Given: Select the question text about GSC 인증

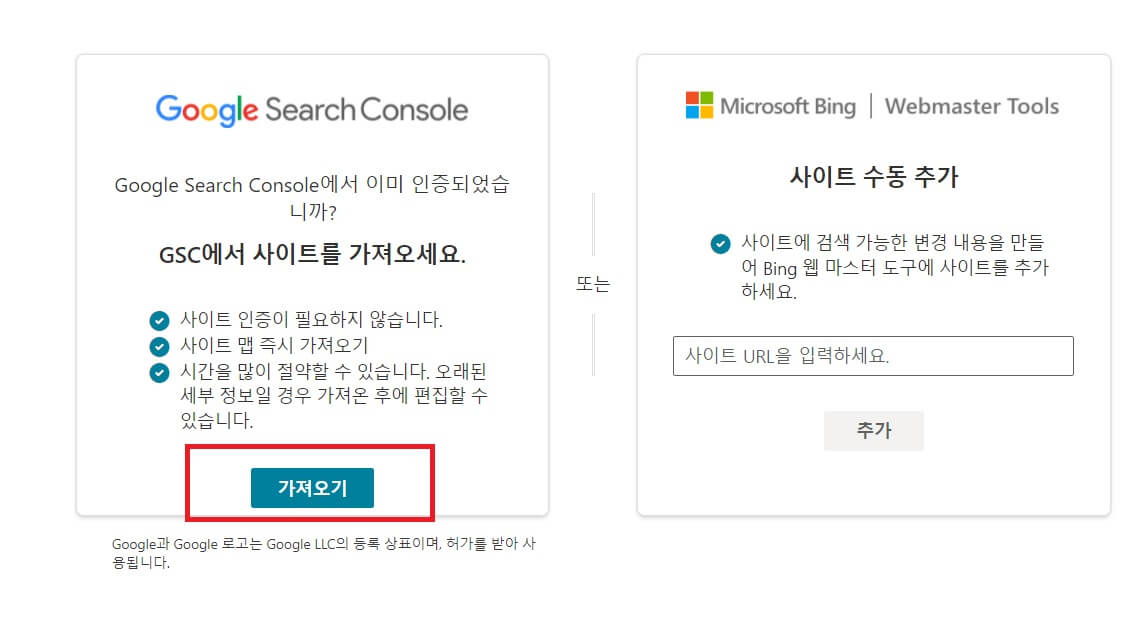Looking at the screenshot, I should coord(311,195).
